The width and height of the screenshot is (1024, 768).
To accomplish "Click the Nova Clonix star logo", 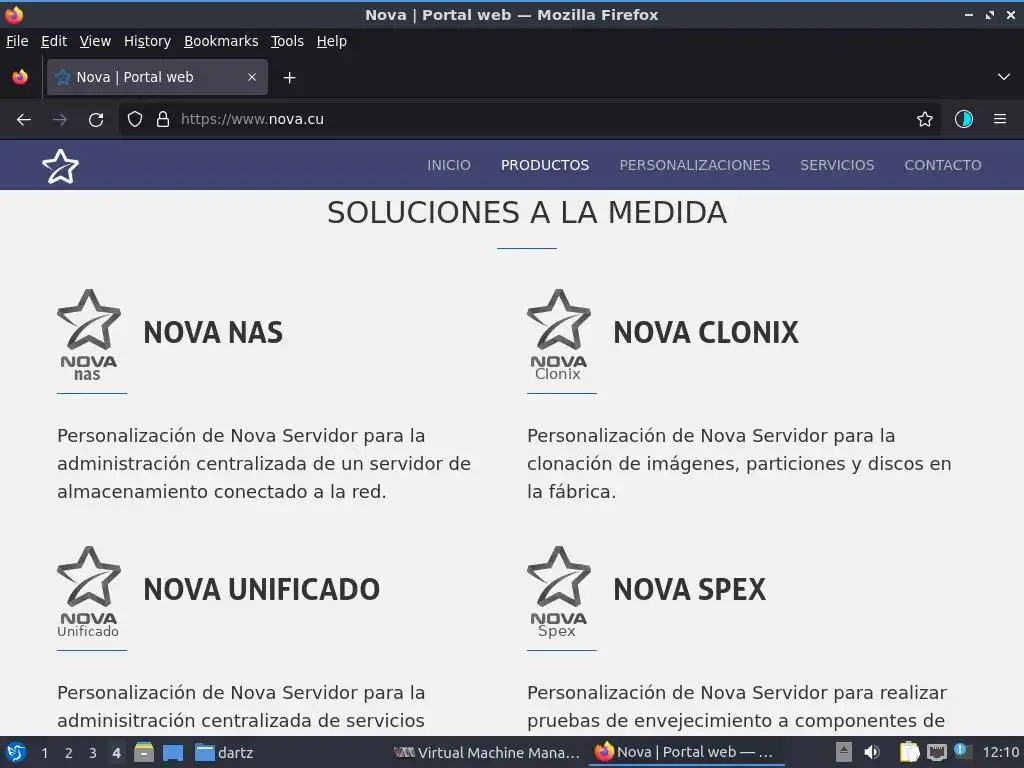I will click(559, 335).
